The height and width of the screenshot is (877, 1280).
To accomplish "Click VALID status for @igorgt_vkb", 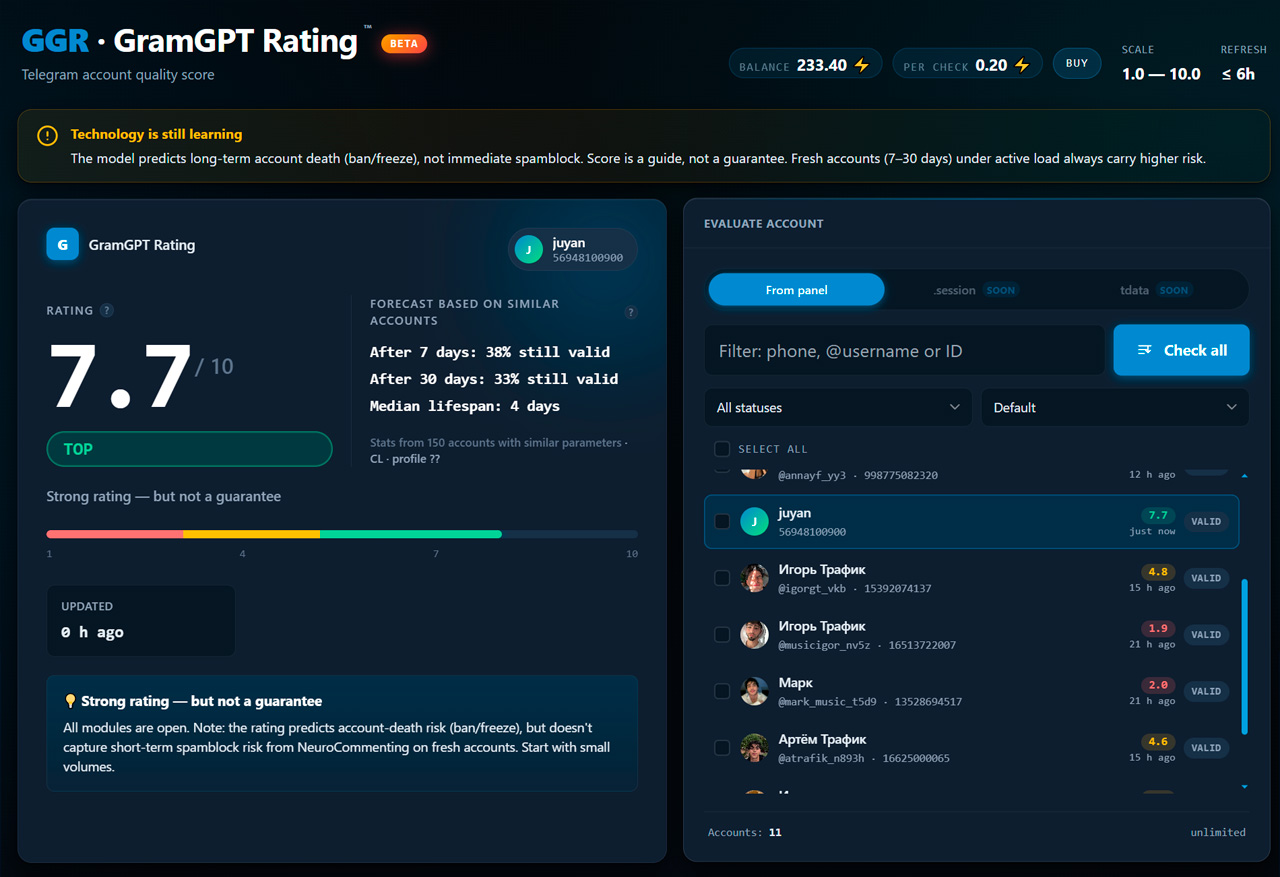I will click(1206, 578).
